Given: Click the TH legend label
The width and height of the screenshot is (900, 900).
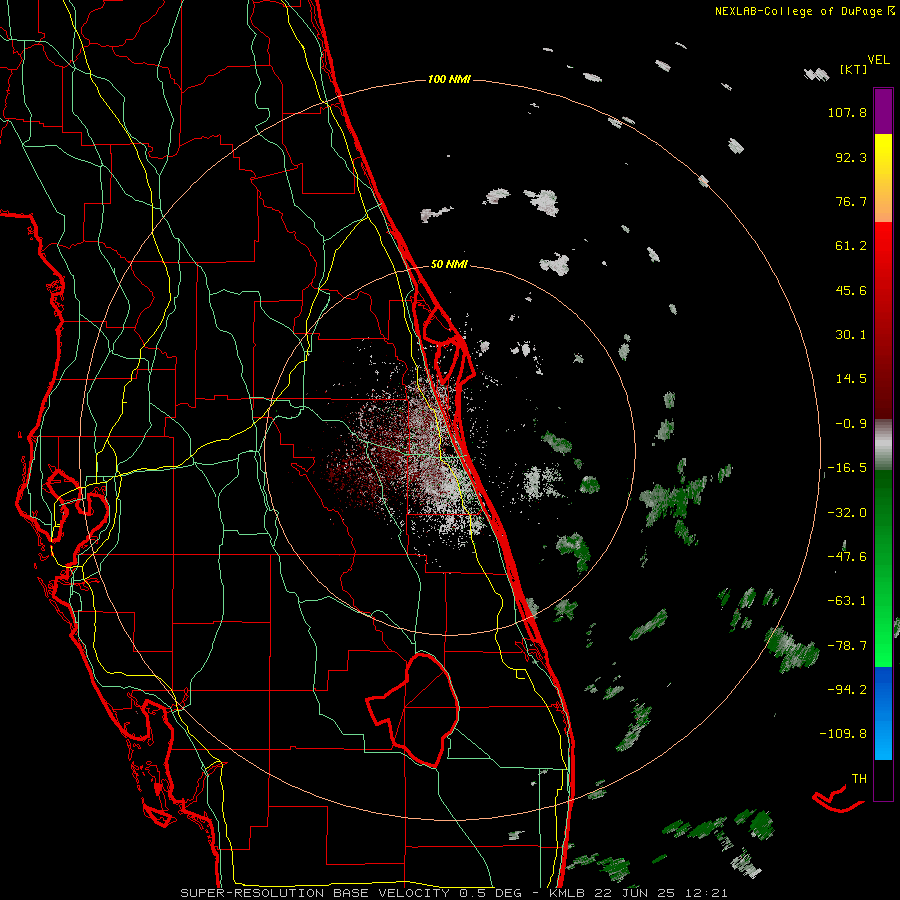Looking at the screenshot, I should 859,778.
